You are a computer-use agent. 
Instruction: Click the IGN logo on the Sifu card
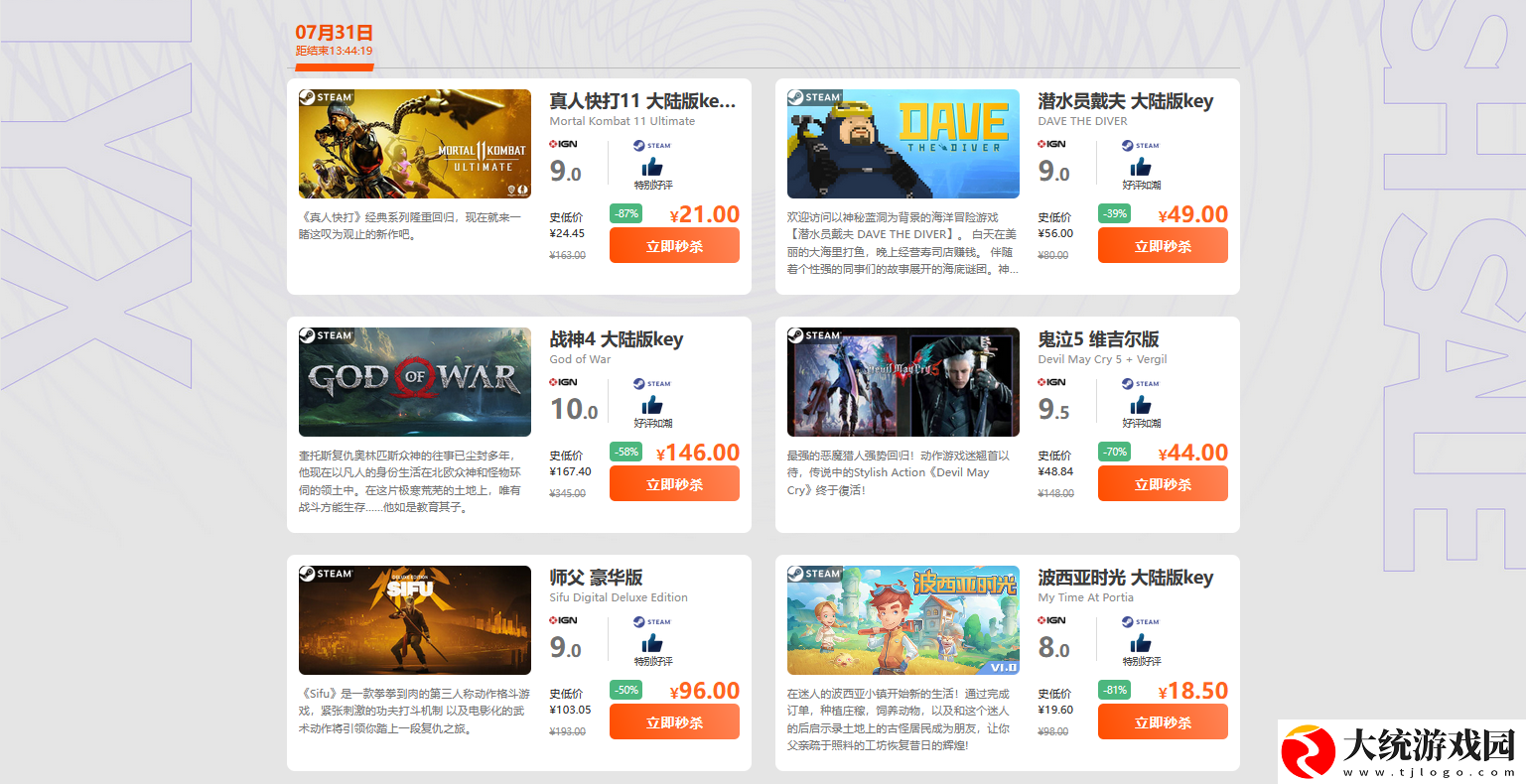click(x=563, y=620)
